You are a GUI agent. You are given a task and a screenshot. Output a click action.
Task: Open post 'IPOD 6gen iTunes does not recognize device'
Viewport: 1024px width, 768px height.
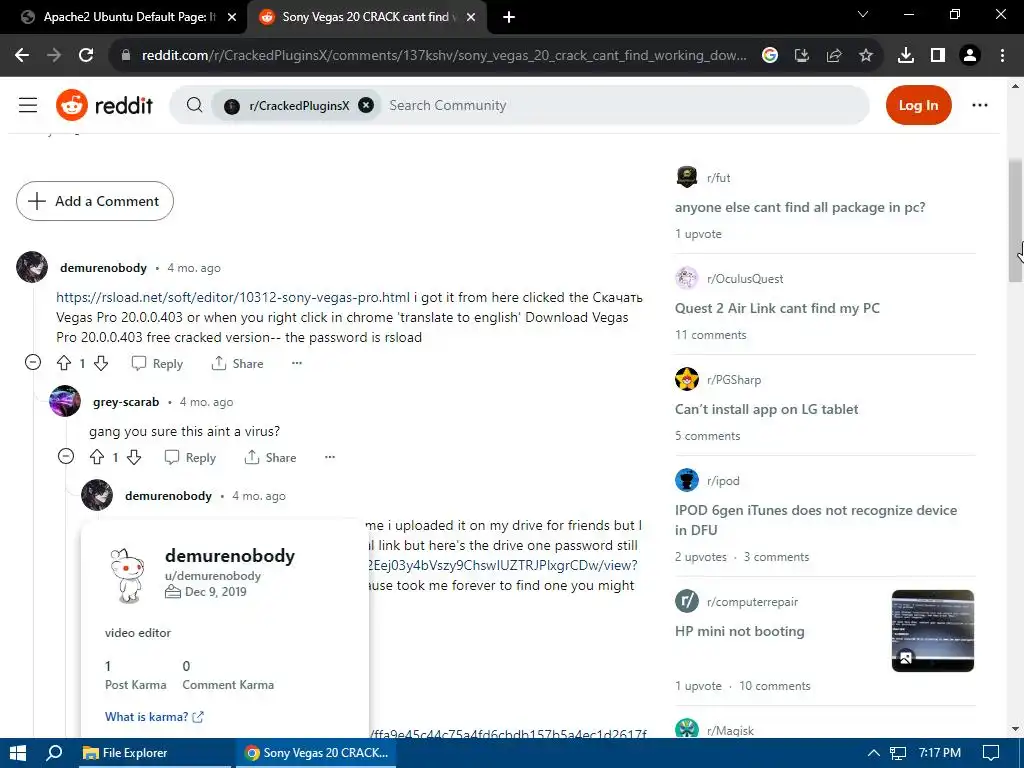[816, 520]
